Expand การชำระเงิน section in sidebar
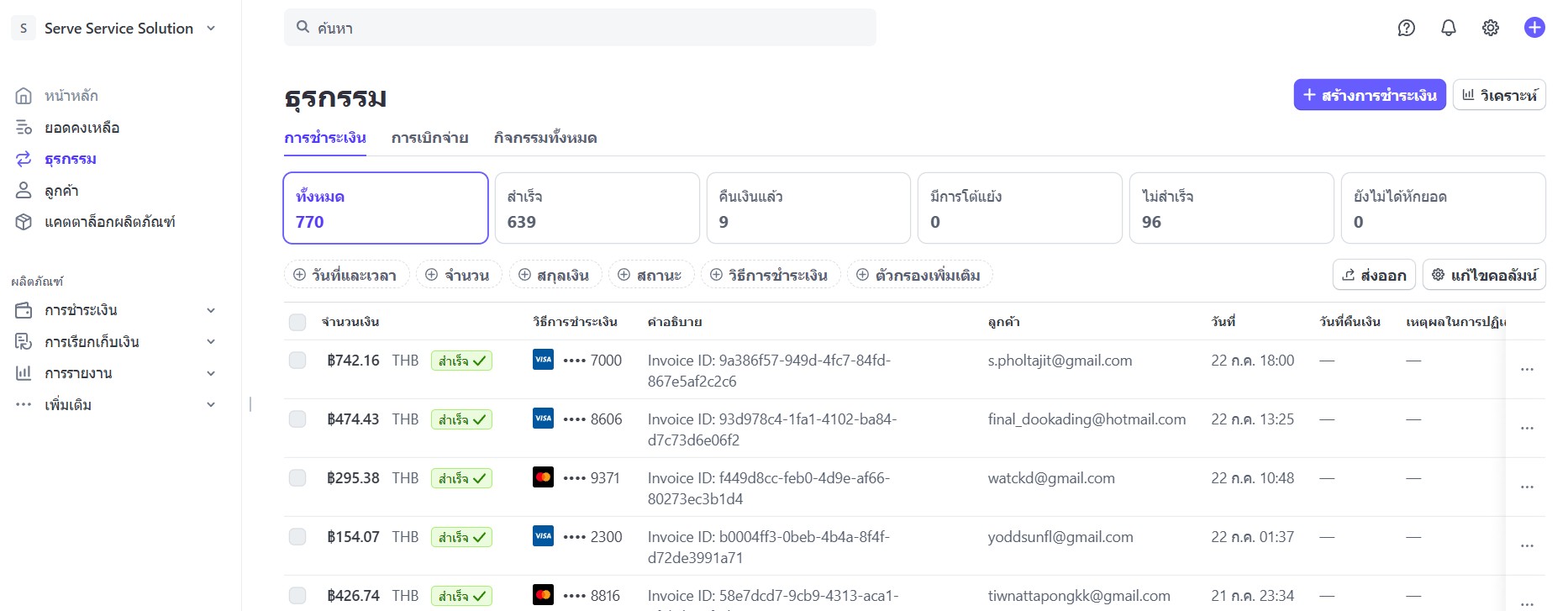Viewport: 1568px width, 611px height. click(x=115, y=310)
